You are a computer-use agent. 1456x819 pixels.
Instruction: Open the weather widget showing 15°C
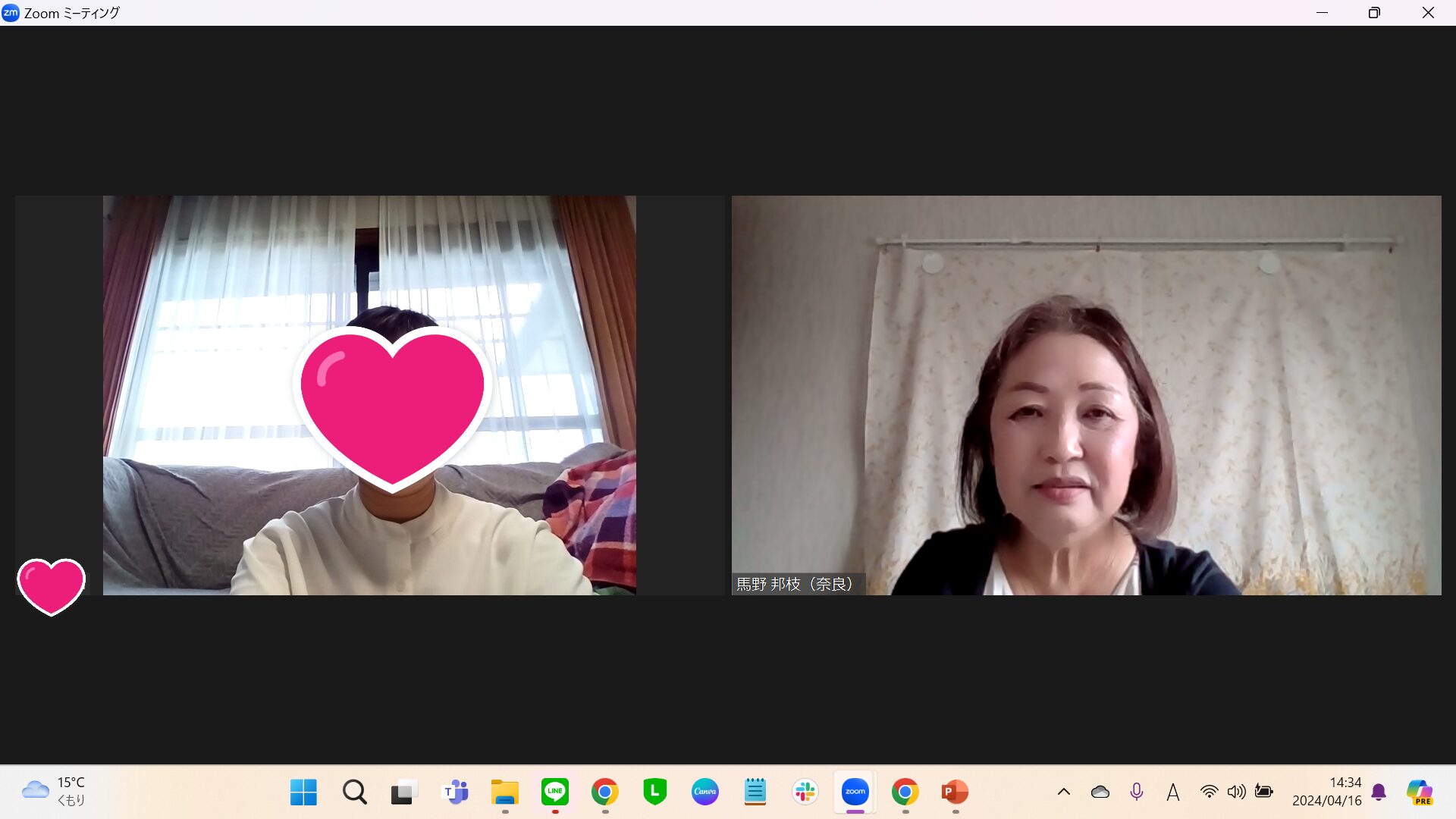(x=53, y=792)
